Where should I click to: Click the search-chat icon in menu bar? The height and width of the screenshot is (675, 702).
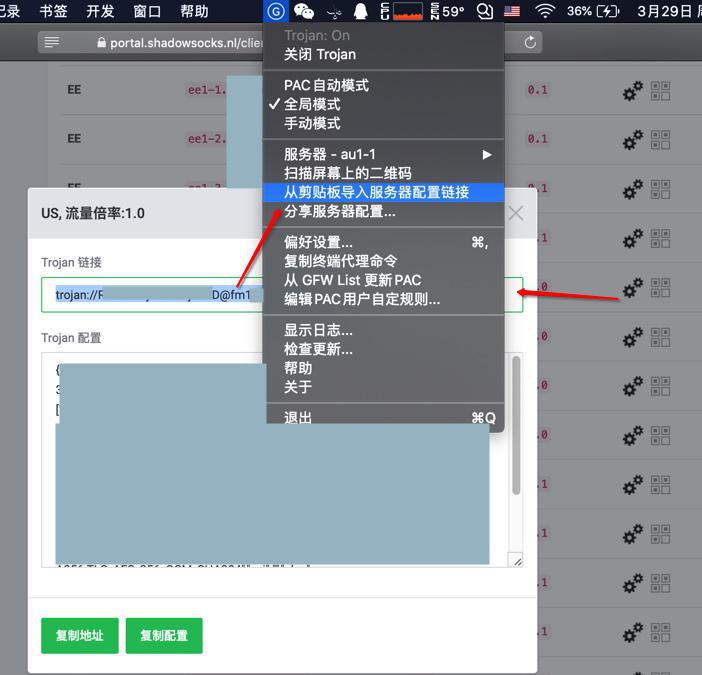tap(484, 11)
